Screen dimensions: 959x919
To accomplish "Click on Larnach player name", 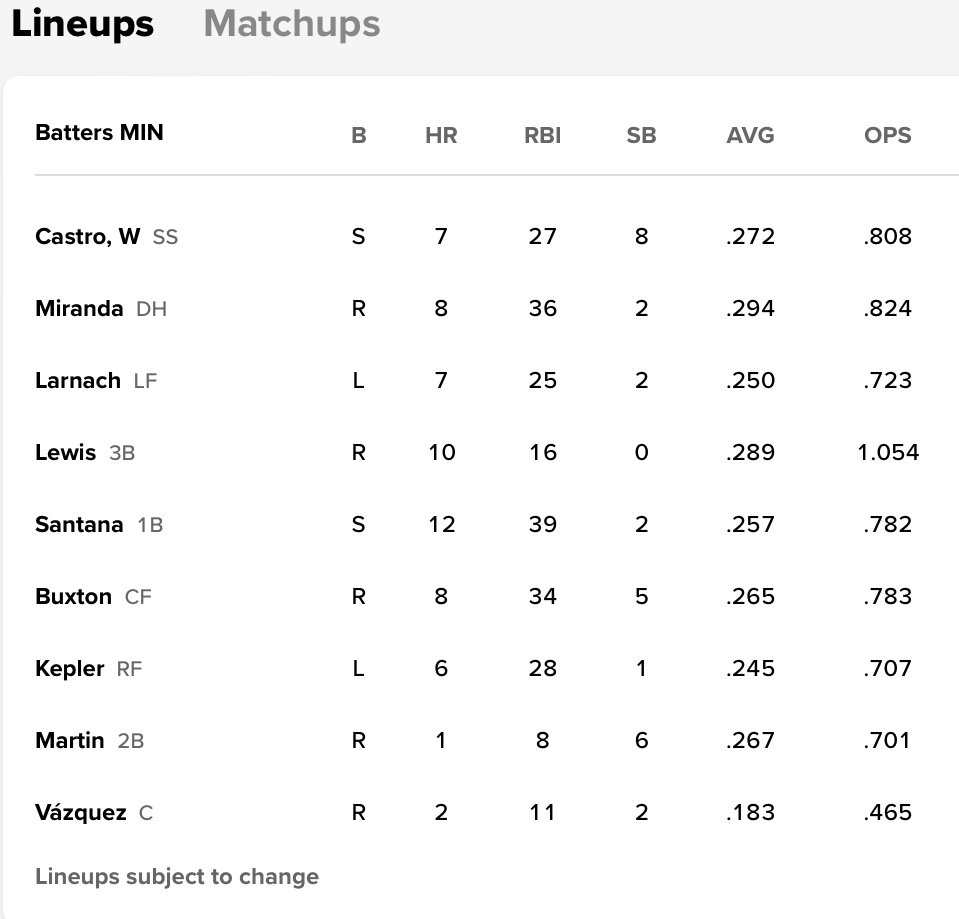I will click(x=78, y=381).
